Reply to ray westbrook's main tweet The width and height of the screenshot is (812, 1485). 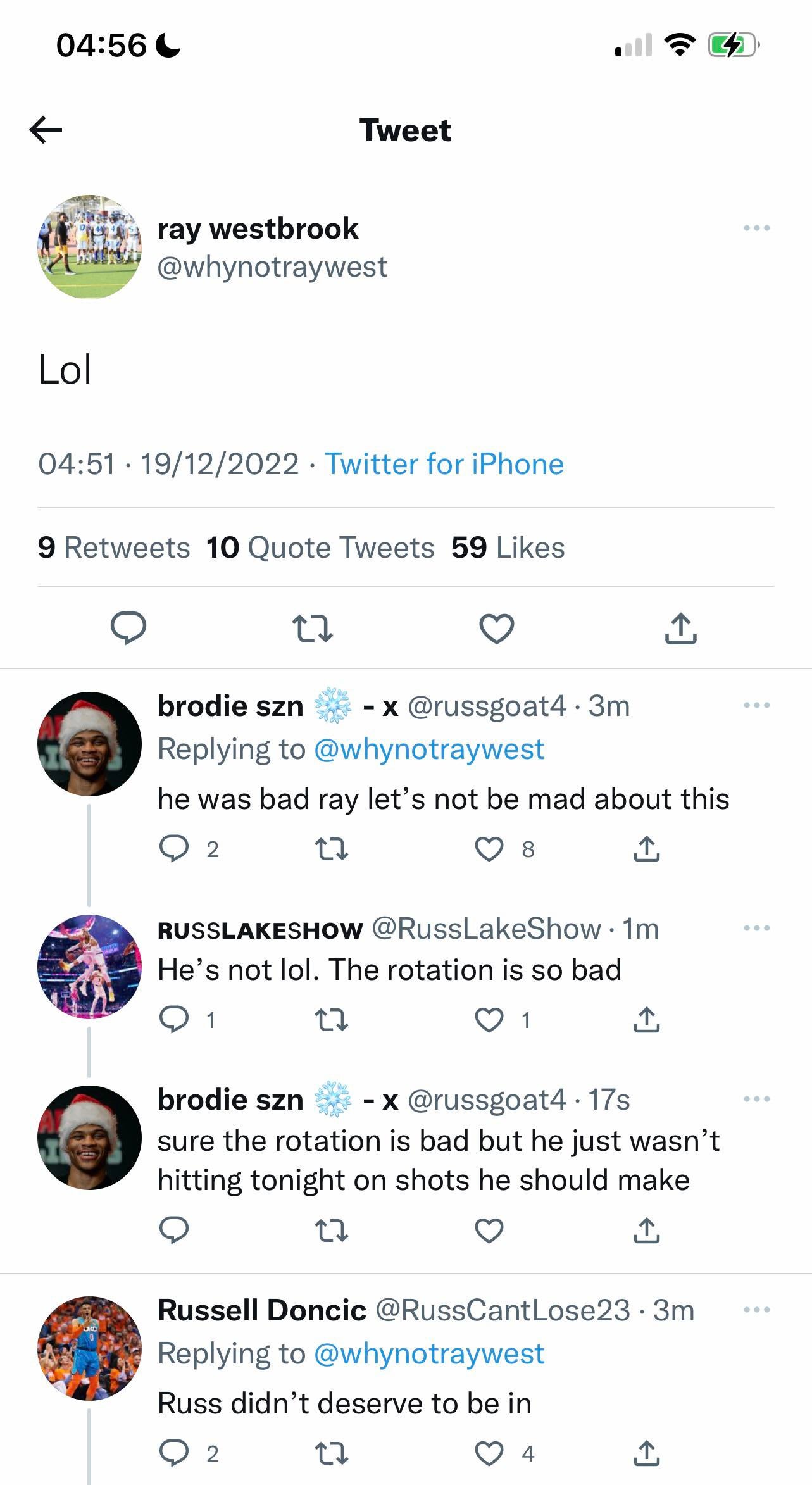tap(128, 628)
